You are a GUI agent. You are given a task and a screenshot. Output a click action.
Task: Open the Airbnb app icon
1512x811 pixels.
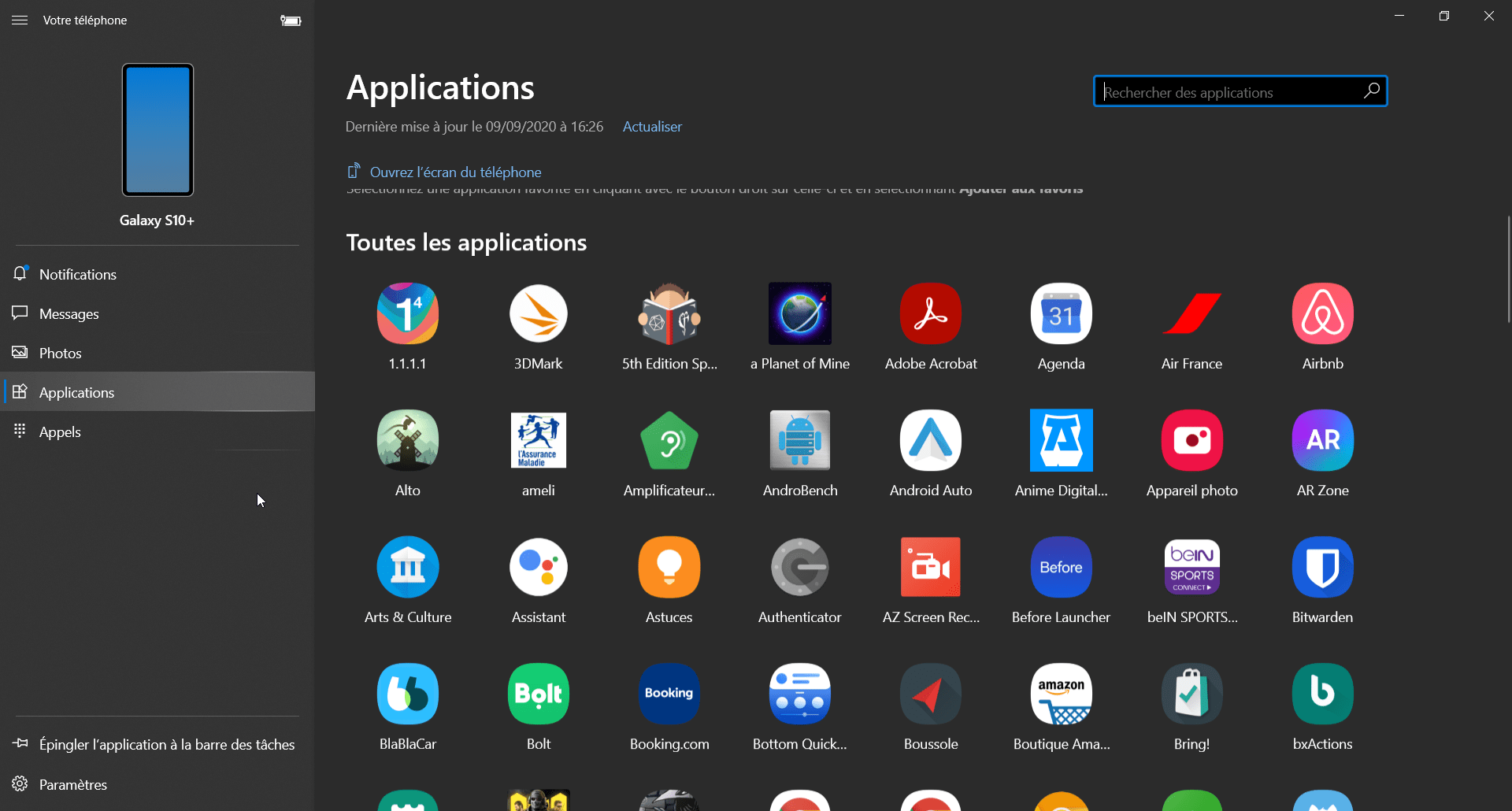point(1322,313)
